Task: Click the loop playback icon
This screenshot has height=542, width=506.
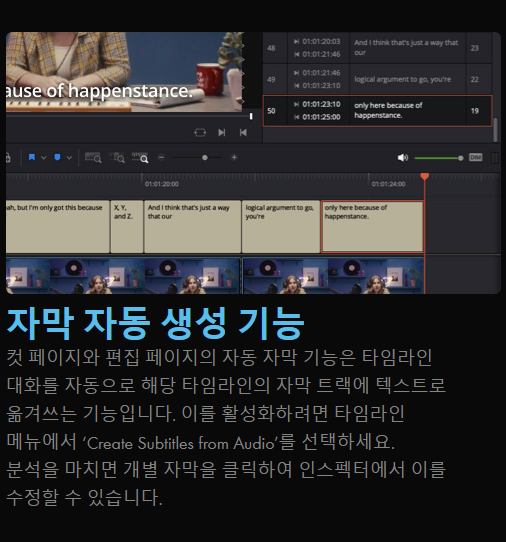Action: point(200,133)
